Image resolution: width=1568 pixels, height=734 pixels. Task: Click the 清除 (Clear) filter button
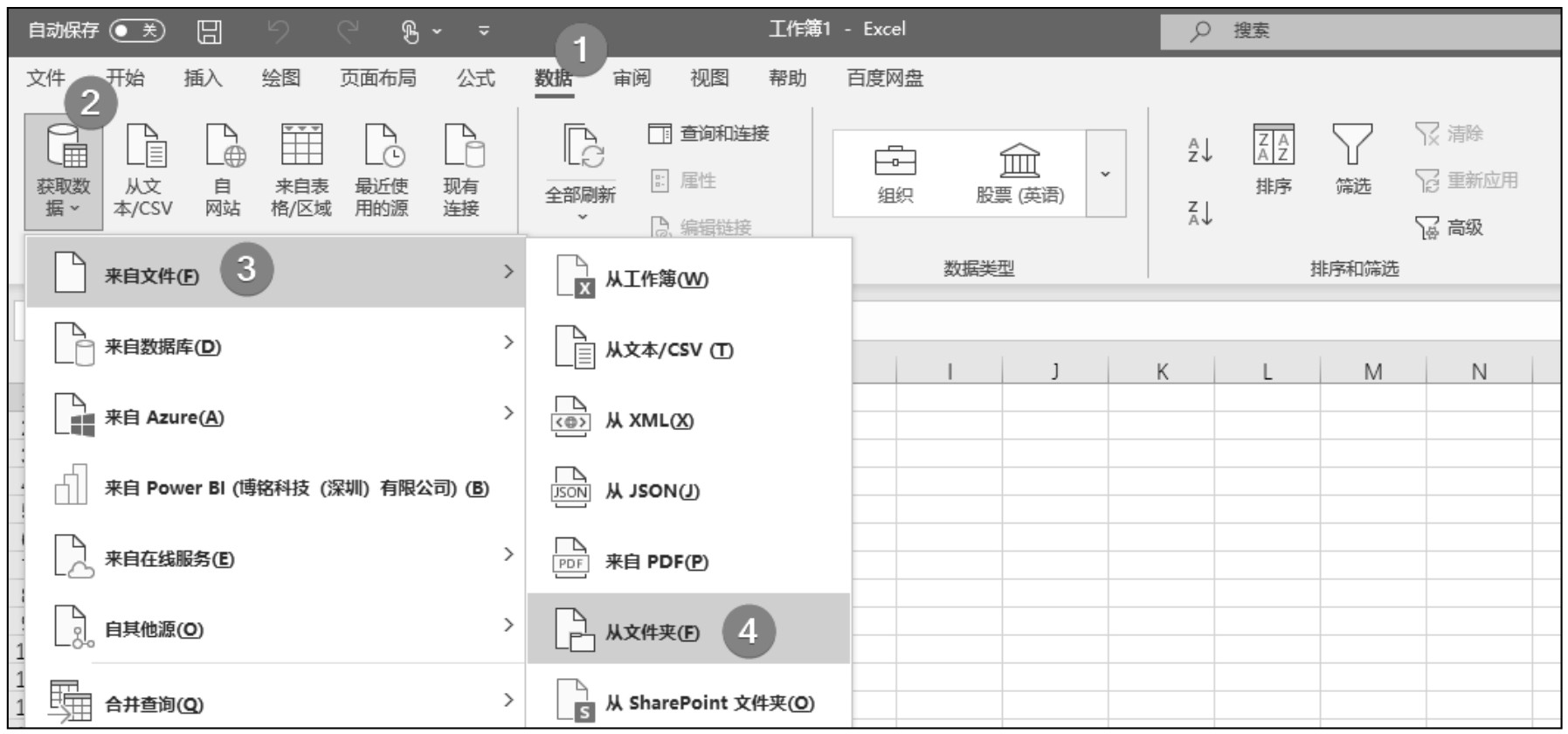pos(1449,134)
